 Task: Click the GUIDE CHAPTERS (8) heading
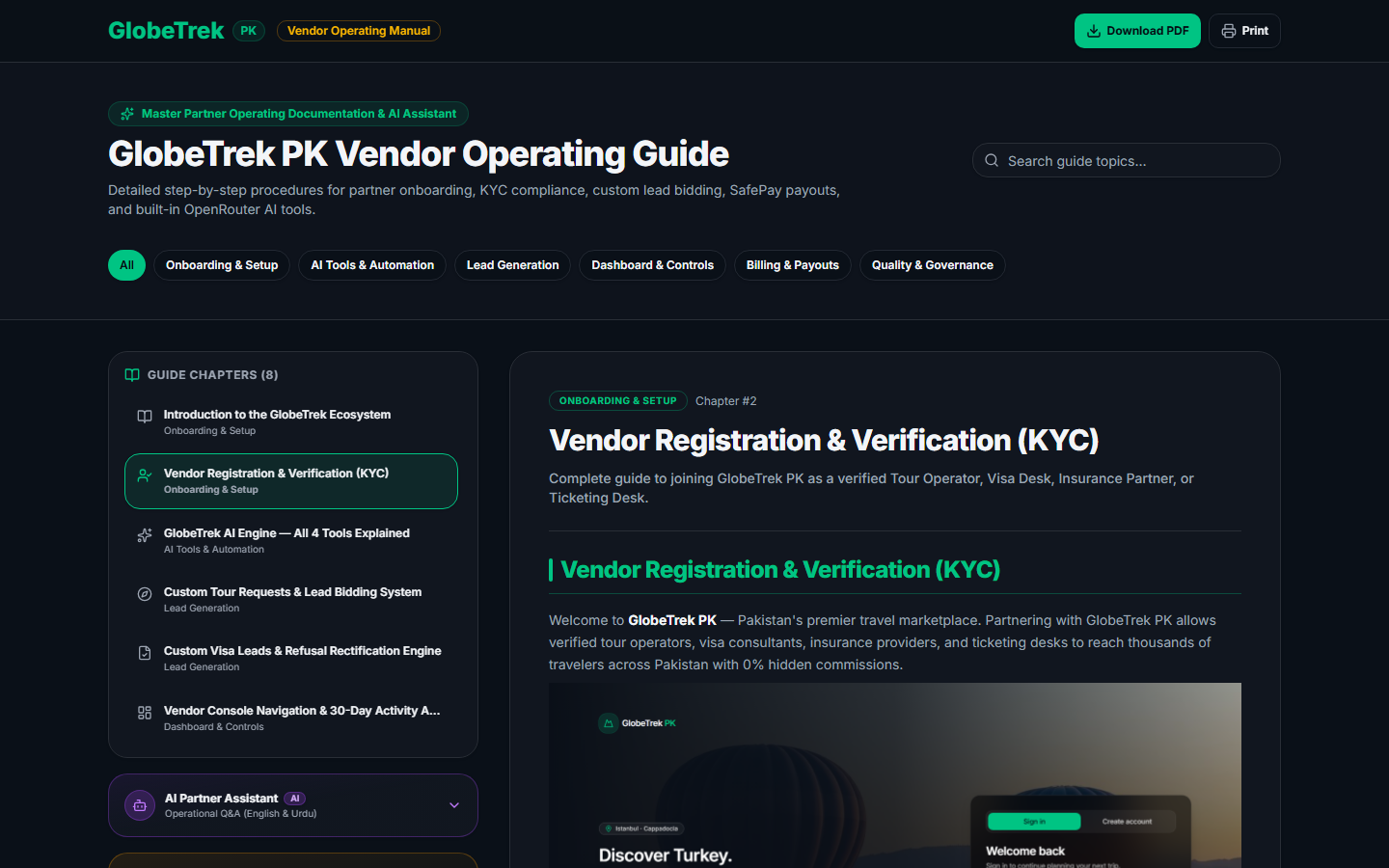click(212, 375)
